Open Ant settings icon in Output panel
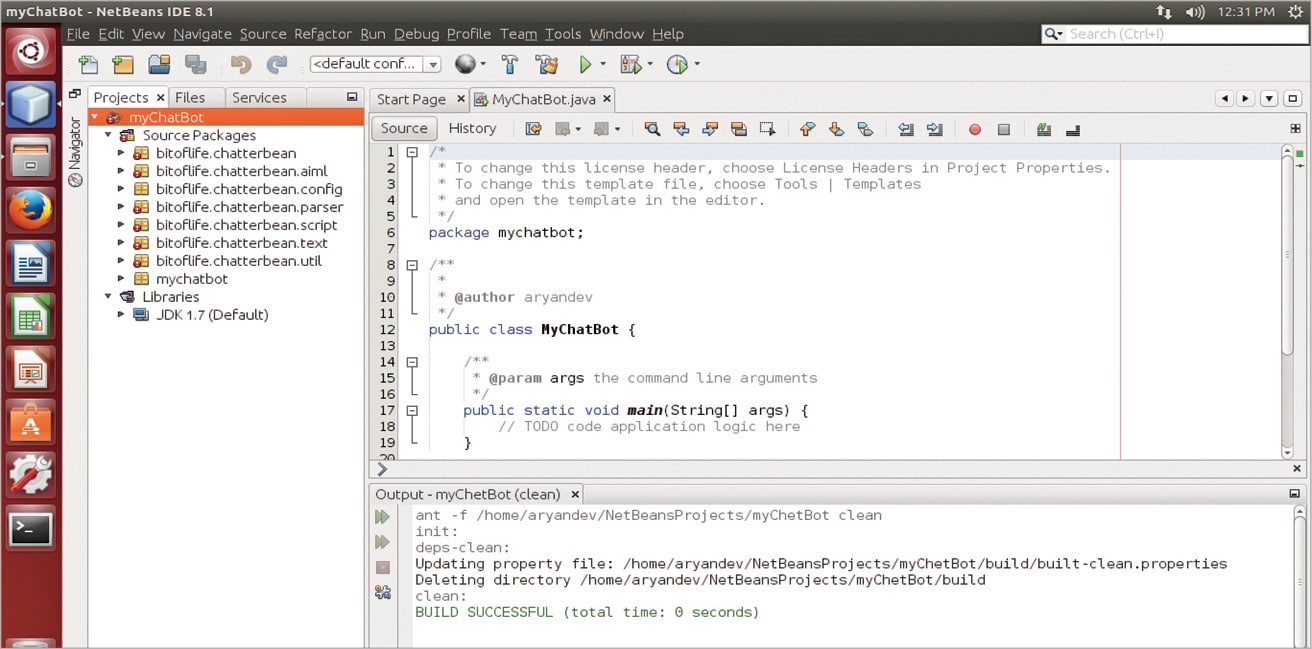Viewport: 1312px width, 649px height. pos(382,592)
